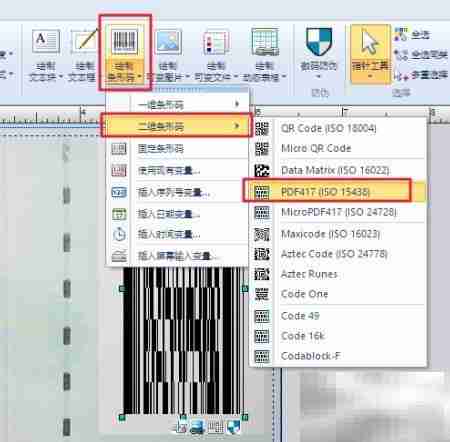The height and width of the screenshot is (442, 450).
Task: Choose the 固定条形码 menu entry
Action: (x=178, y=149)
